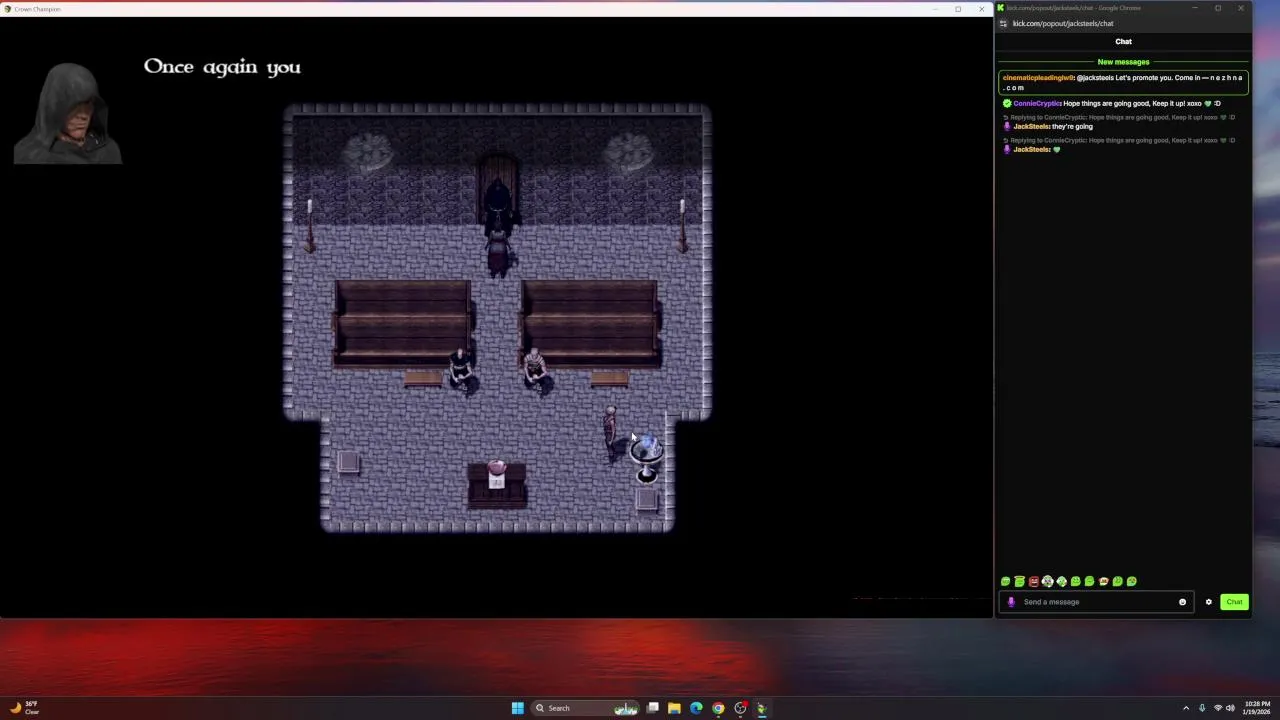Click the taskbar Search box
This screenshot has width=1280, height=720.
point(586,708)
